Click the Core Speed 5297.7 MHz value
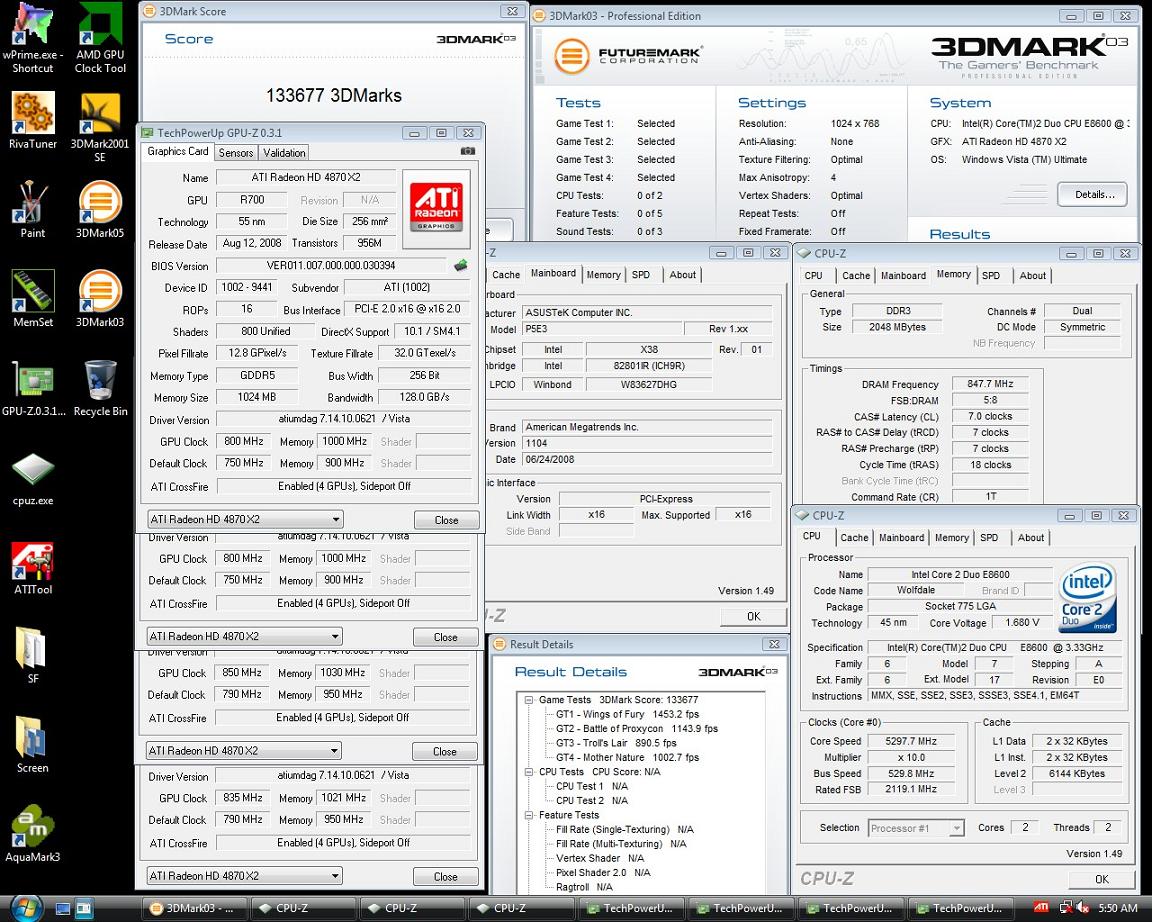This screenshot has width=1152, height=922. pyautogui.click(x=911, y=741)
